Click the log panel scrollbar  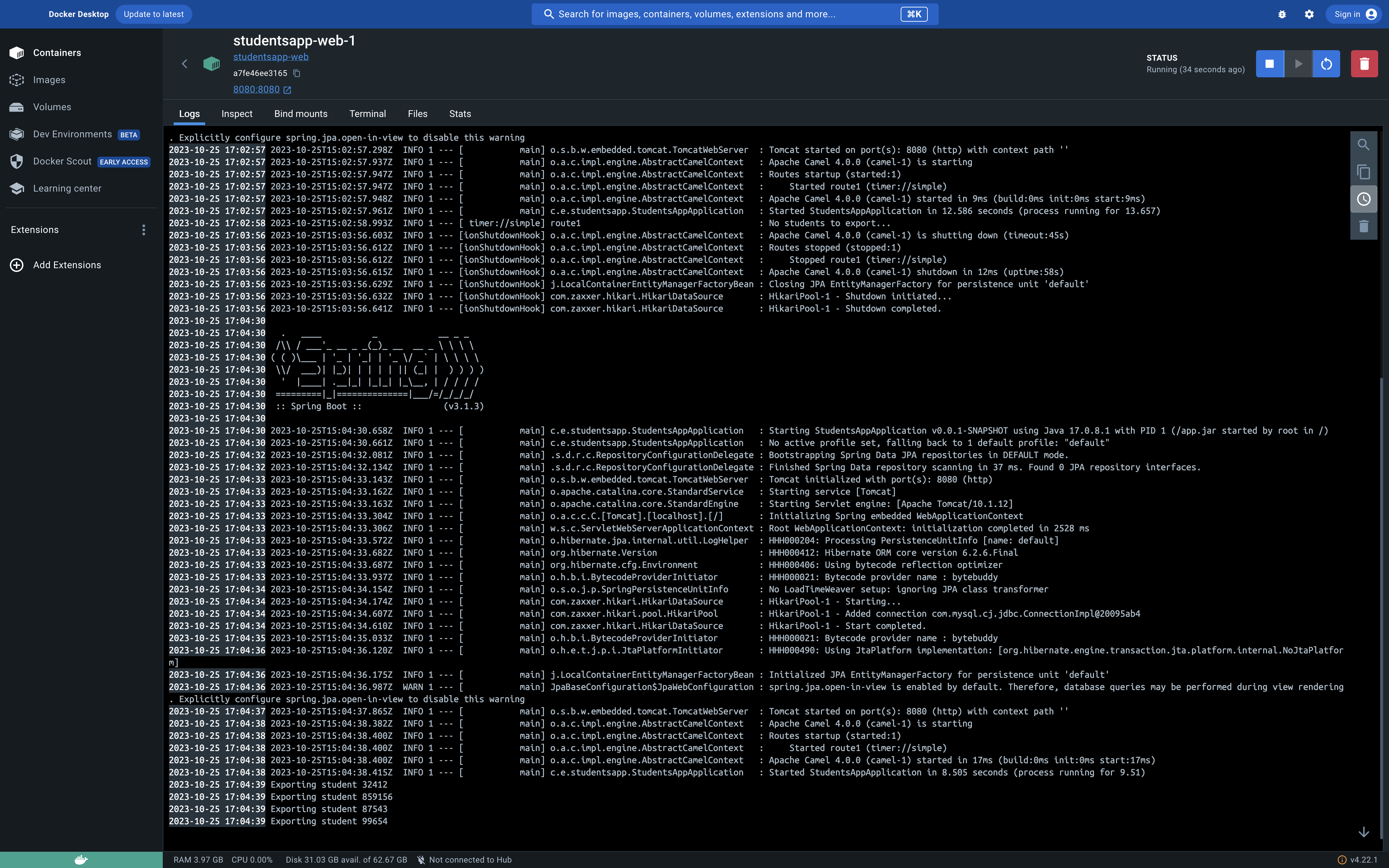[1381, 609]
